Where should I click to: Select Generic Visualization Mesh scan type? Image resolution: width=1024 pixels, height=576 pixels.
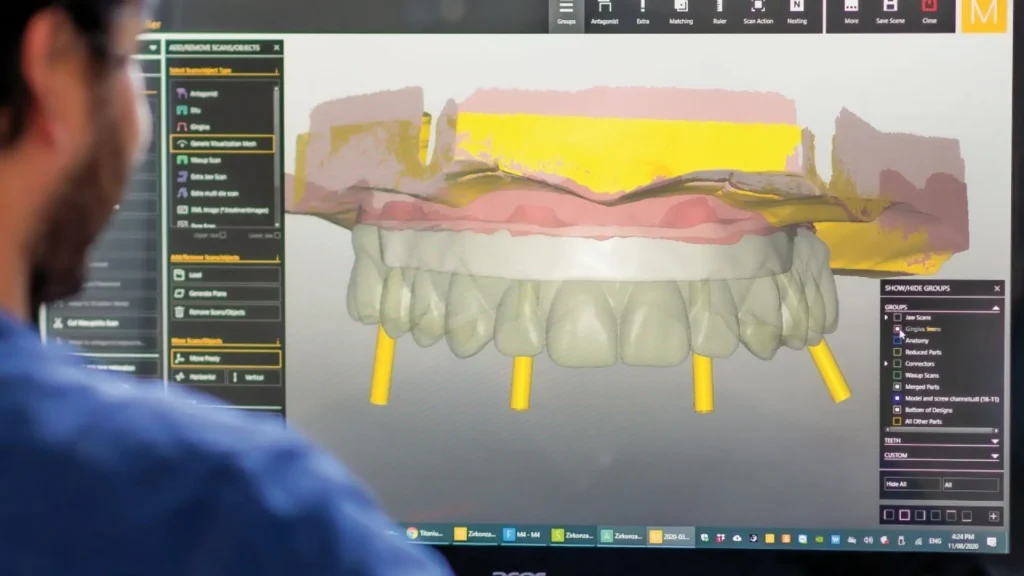tap(222, 143)
